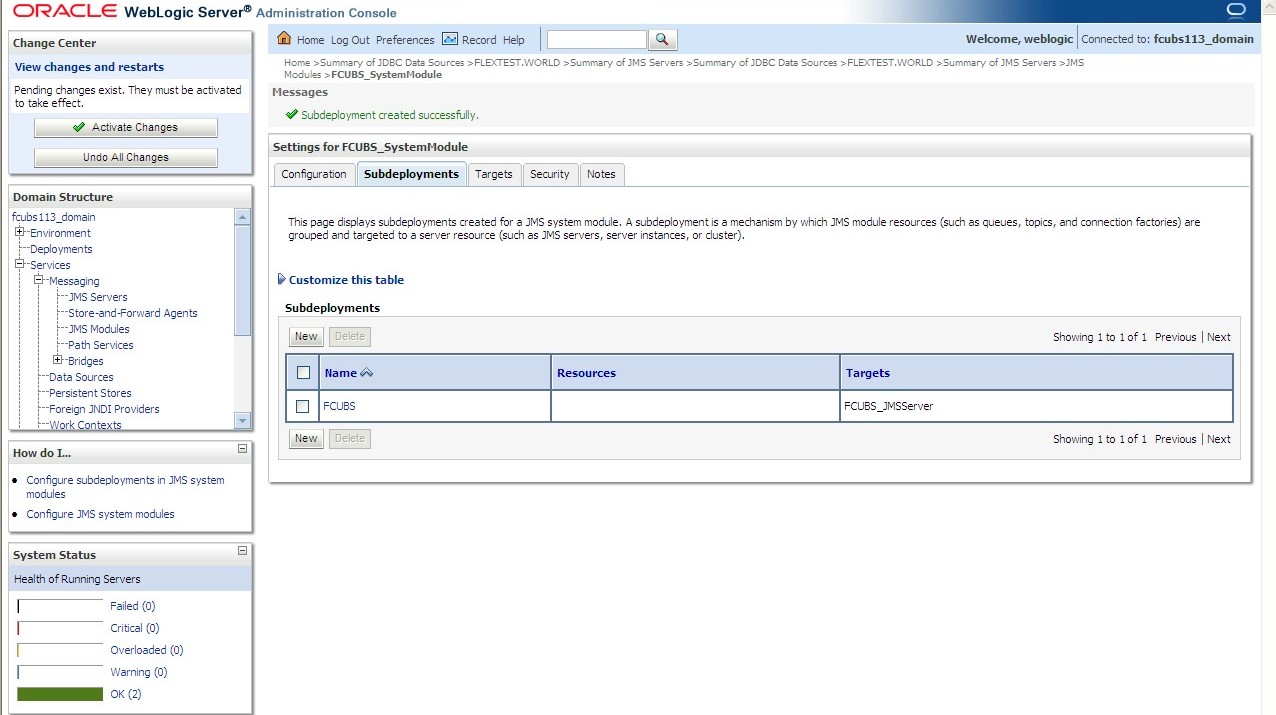The width and height of the screenshot is (1276, 715).
Task: Open the FCUBS subdeployment link
Action: (339, 406)
